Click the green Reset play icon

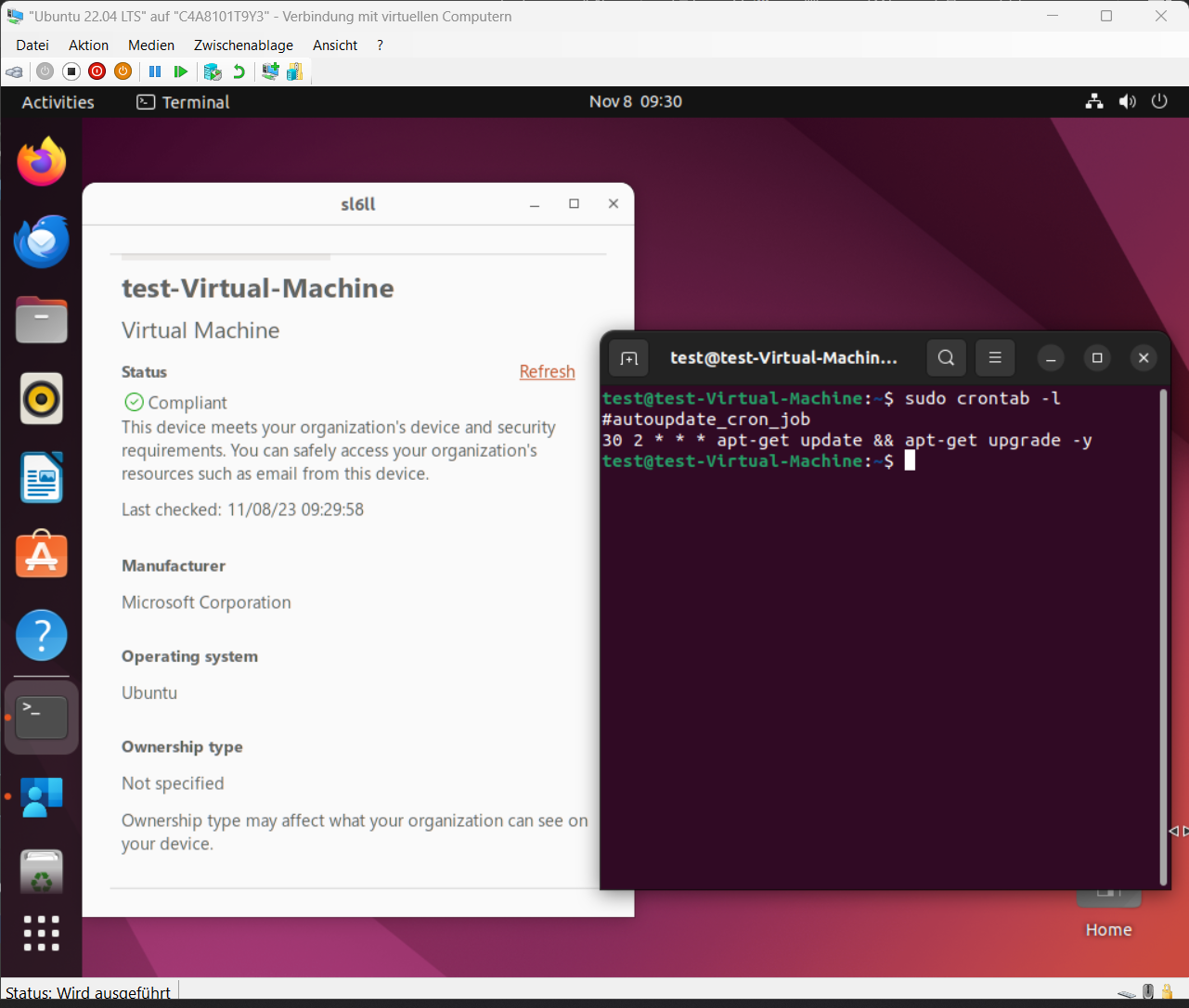pyautogui.click(x=181, y=71)
